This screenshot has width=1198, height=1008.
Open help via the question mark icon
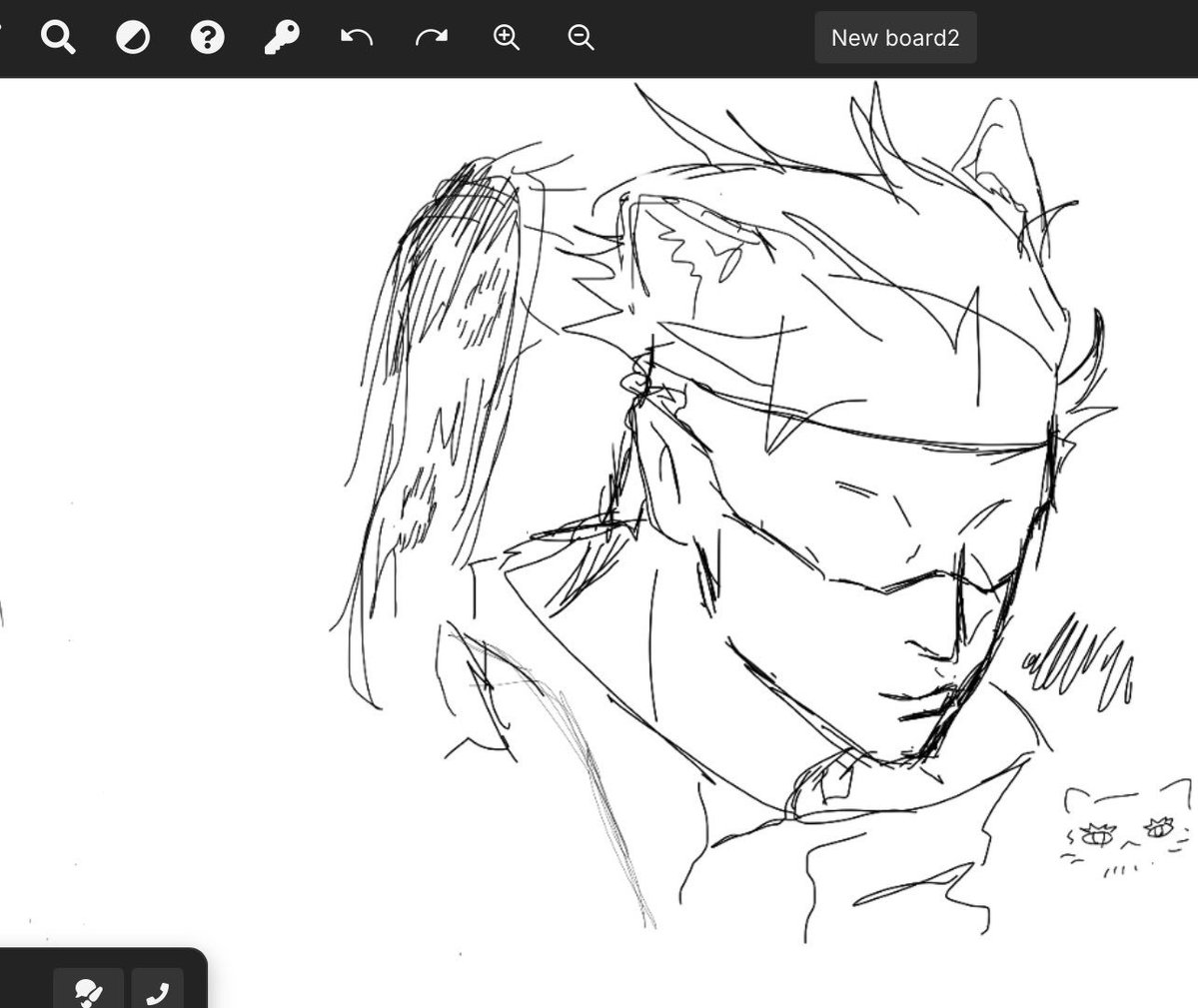click(x=207, y=37)
